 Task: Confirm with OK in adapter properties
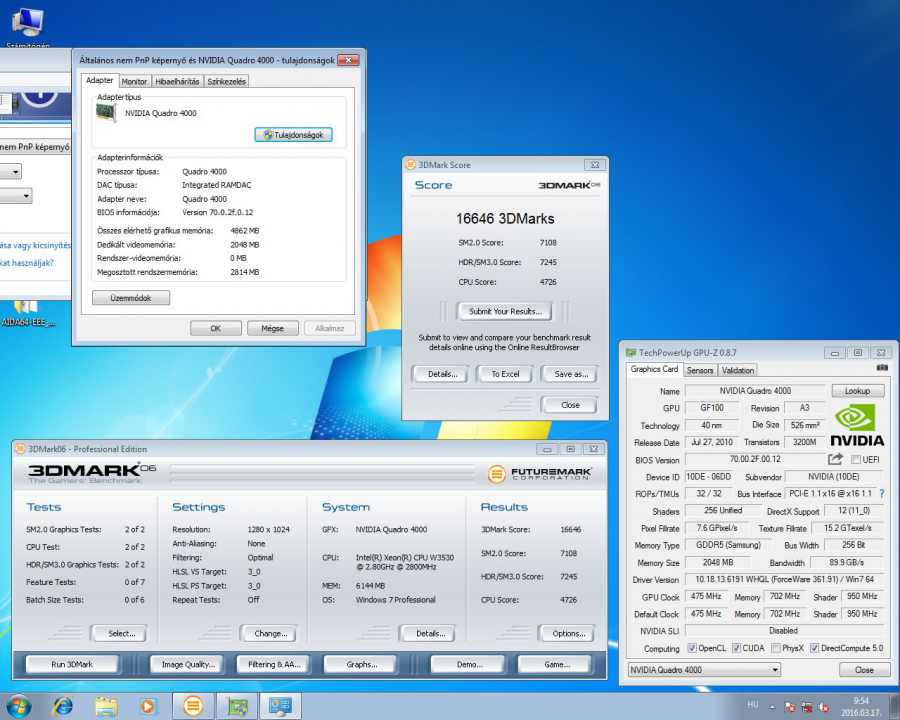coord(216,328)
